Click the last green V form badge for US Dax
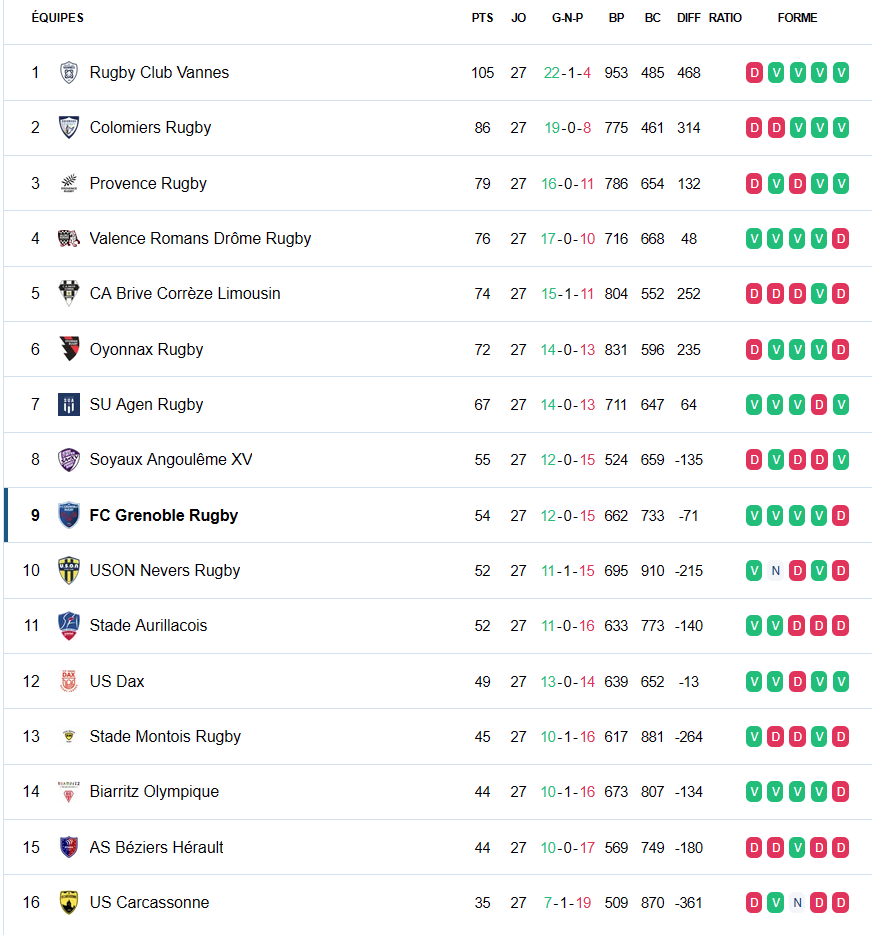 841,681
